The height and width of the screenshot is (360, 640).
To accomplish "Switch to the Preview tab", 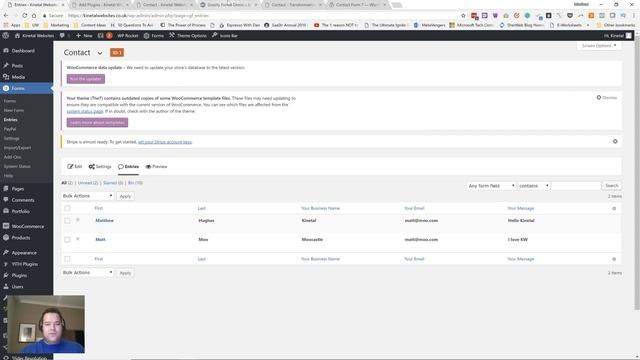I will coord(156,167).
